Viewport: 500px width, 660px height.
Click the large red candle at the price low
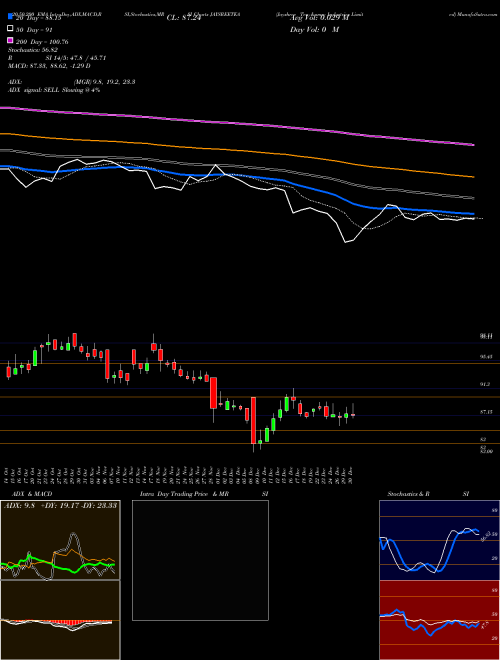[253, 420]
